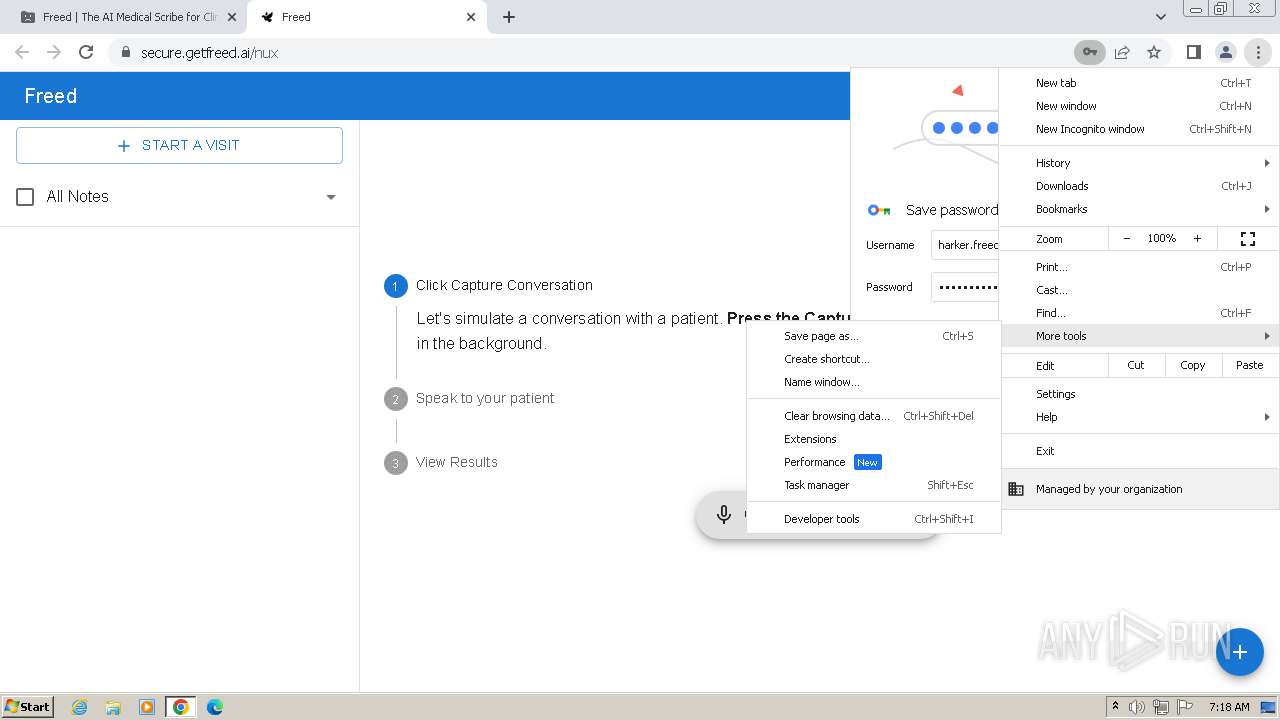Click Paste in the Edit row

(1249, 365)
